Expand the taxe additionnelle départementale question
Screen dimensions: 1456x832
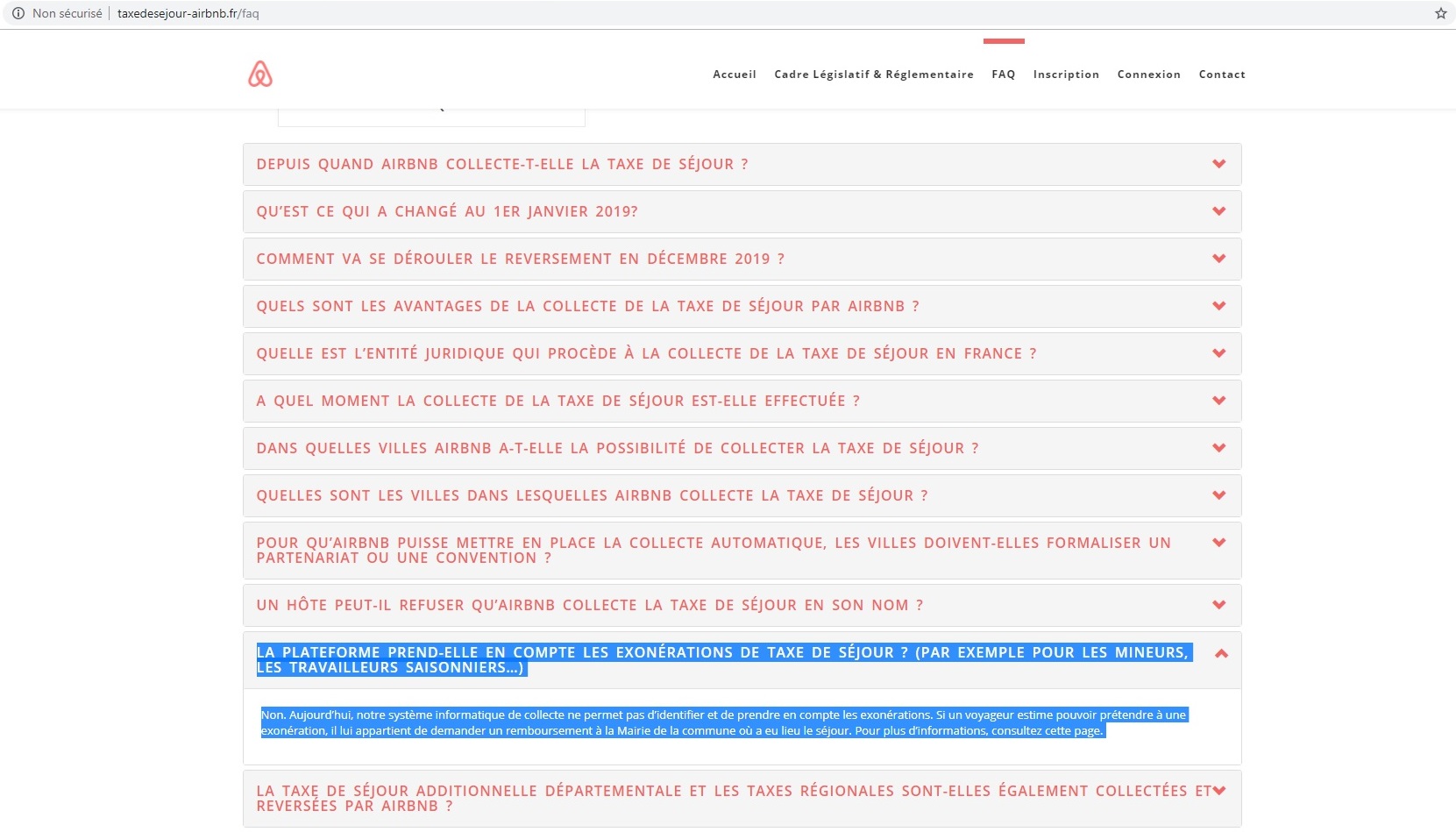(1218, 790)
